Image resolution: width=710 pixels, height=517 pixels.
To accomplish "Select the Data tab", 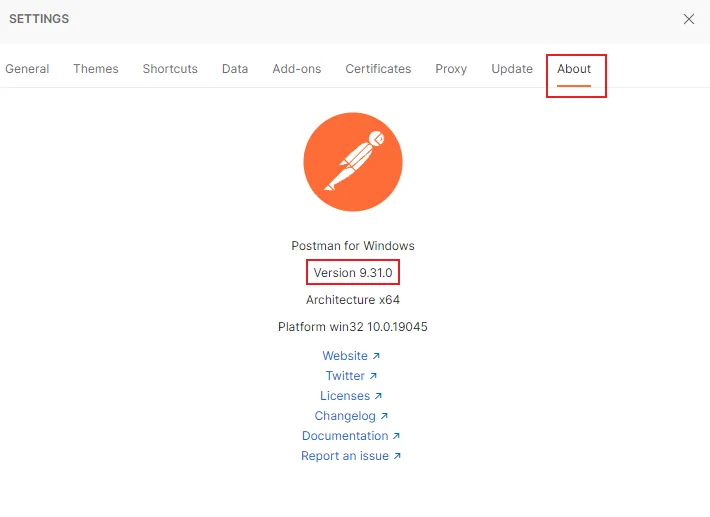I will click(x=235, y=69).
